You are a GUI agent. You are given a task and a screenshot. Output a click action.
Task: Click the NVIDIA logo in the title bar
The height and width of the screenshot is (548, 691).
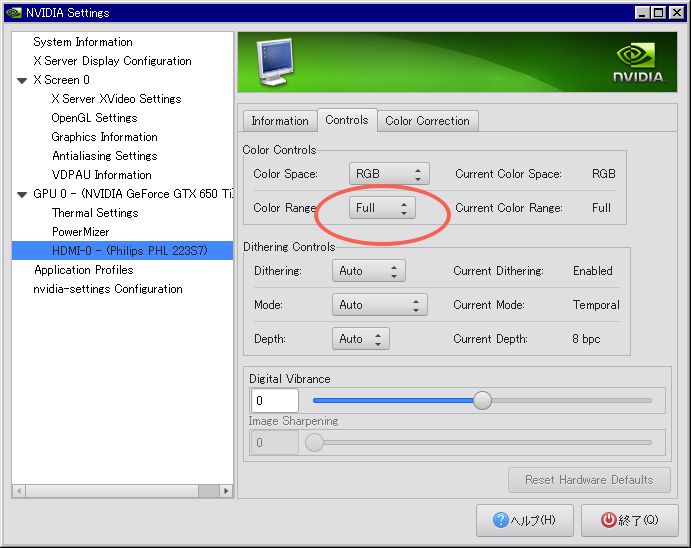[x=14, y=13]
